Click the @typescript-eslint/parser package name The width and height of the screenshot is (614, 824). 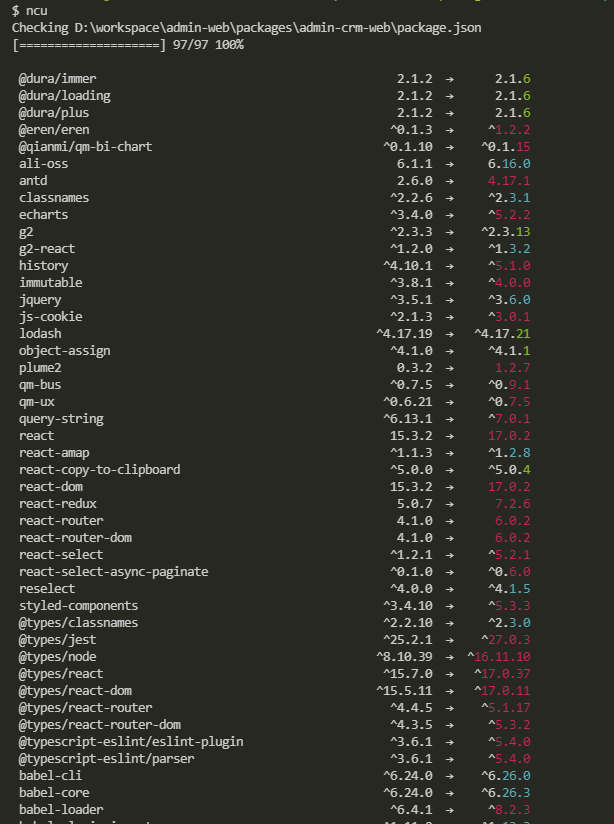tap(107, 759)
